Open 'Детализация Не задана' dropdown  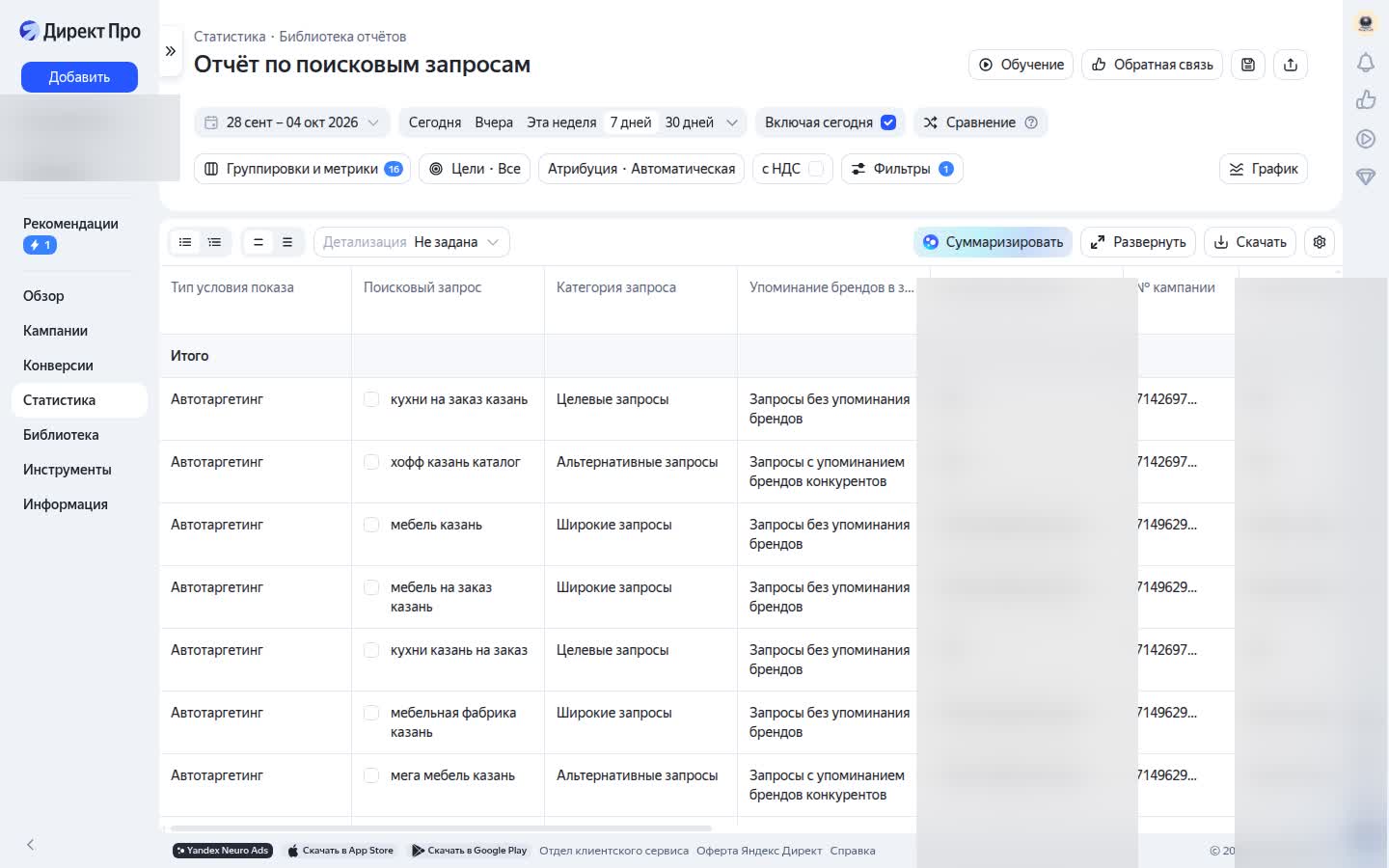[412, 242]
